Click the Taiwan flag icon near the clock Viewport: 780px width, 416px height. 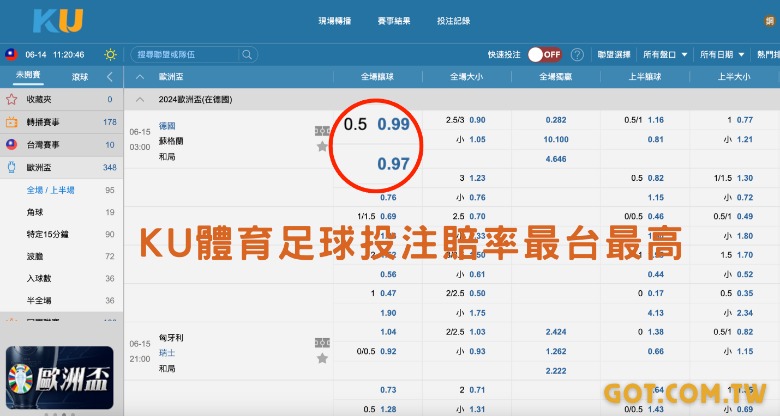[x=11, y=55]
